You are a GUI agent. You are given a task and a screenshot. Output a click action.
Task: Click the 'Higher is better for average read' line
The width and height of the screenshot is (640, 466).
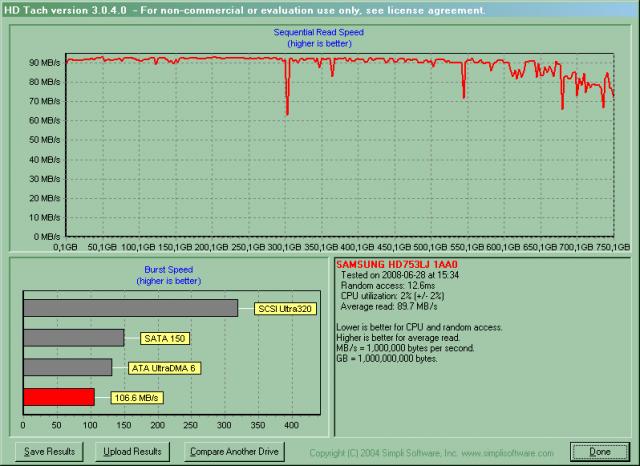pyautogui.click(x=398, y=338)
